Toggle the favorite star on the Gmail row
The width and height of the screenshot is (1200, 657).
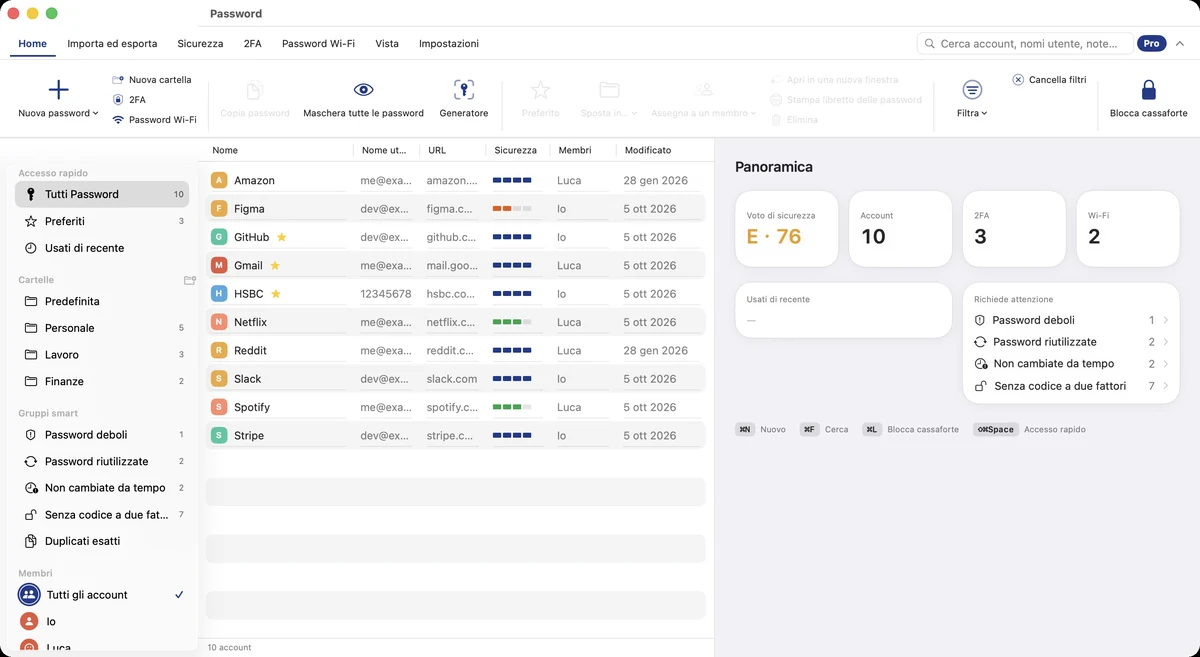(x=275, y=266)
